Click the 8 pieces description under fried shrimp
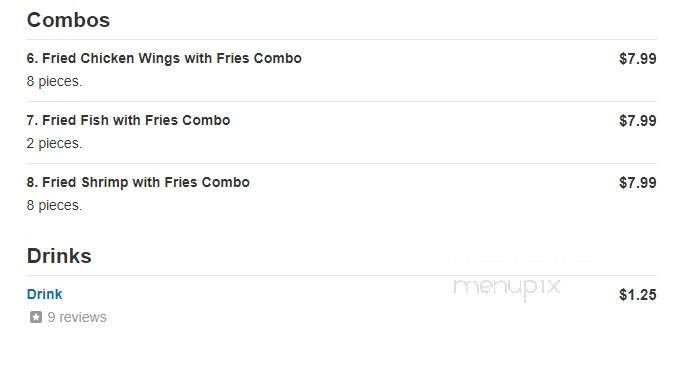Viewport: 686px width, 369px height. click(54, 205)
